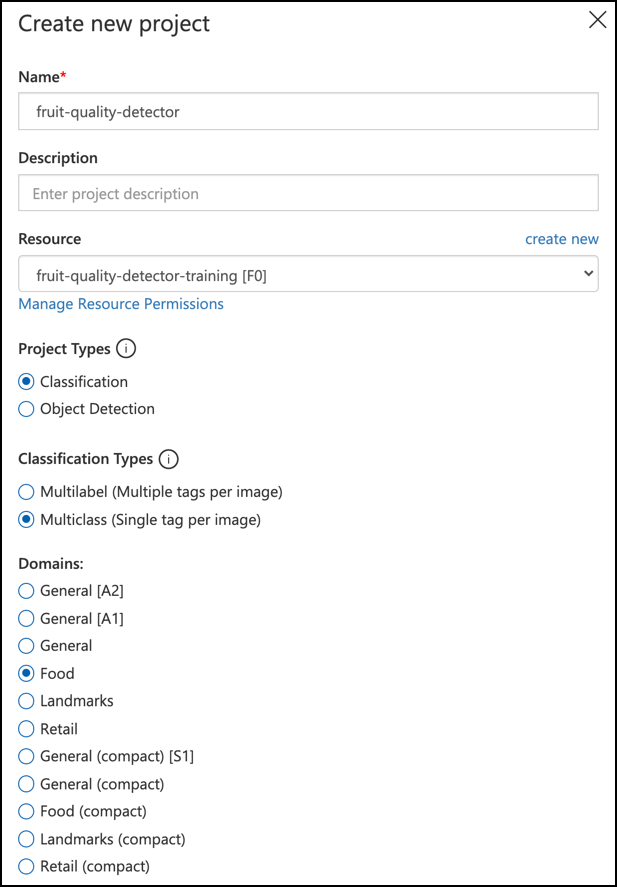Click the Name input field

click(308, 112)
